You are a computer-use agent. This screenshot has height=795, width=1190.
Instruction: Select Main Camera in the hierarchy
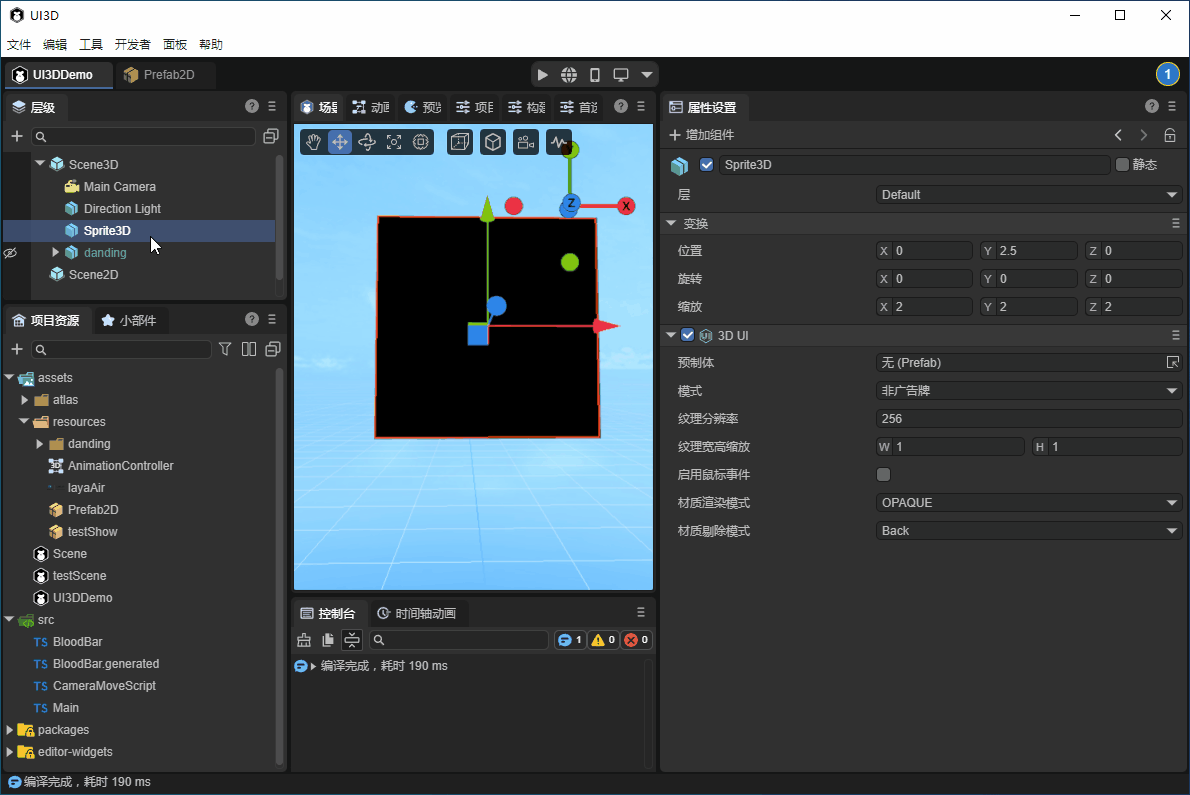tap(119, 187)
